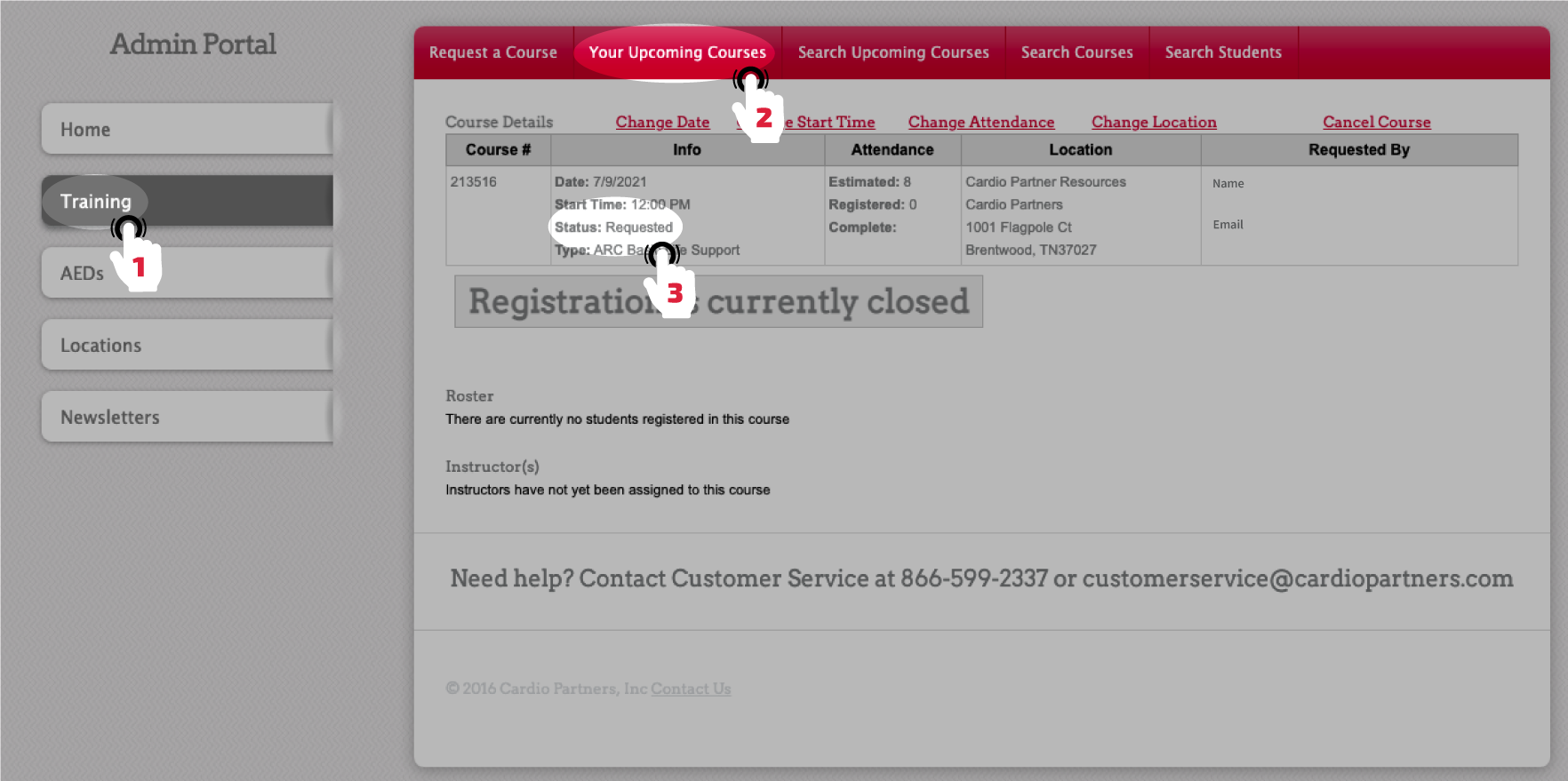
Task: Switch to the Search Courses tab
Action: click(x=1076, y=52)
